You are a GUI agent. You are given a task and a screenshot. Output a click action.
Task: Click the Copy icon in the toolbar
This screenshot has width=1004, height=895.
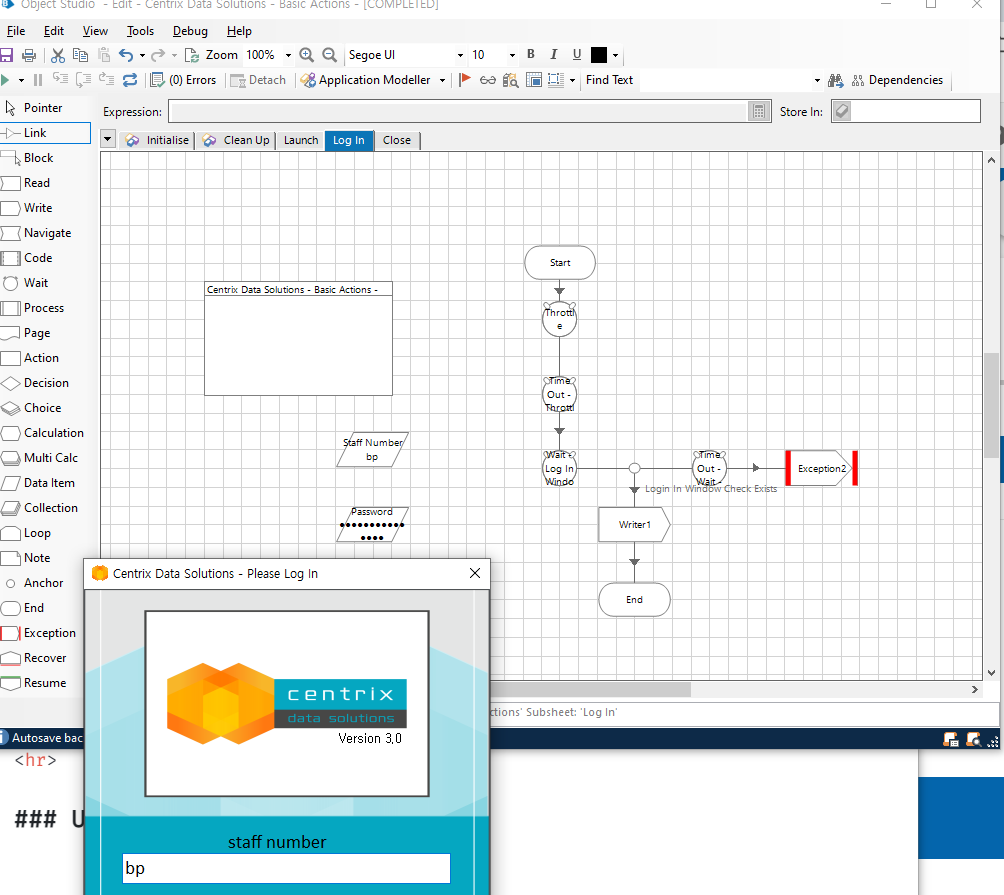click(80, 55)
